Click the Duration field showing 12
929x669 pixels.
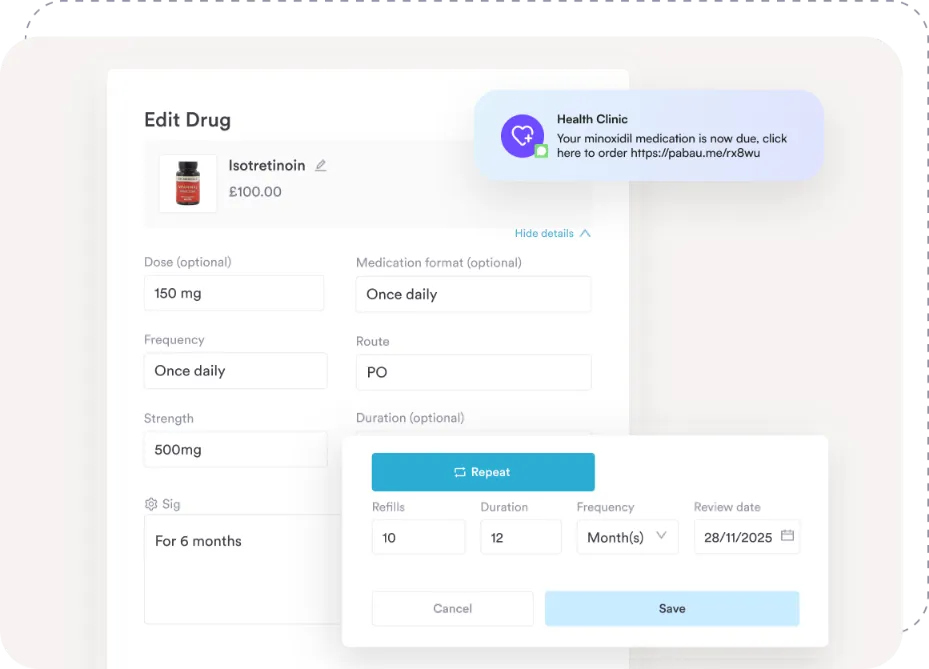[x=520, y=537]
